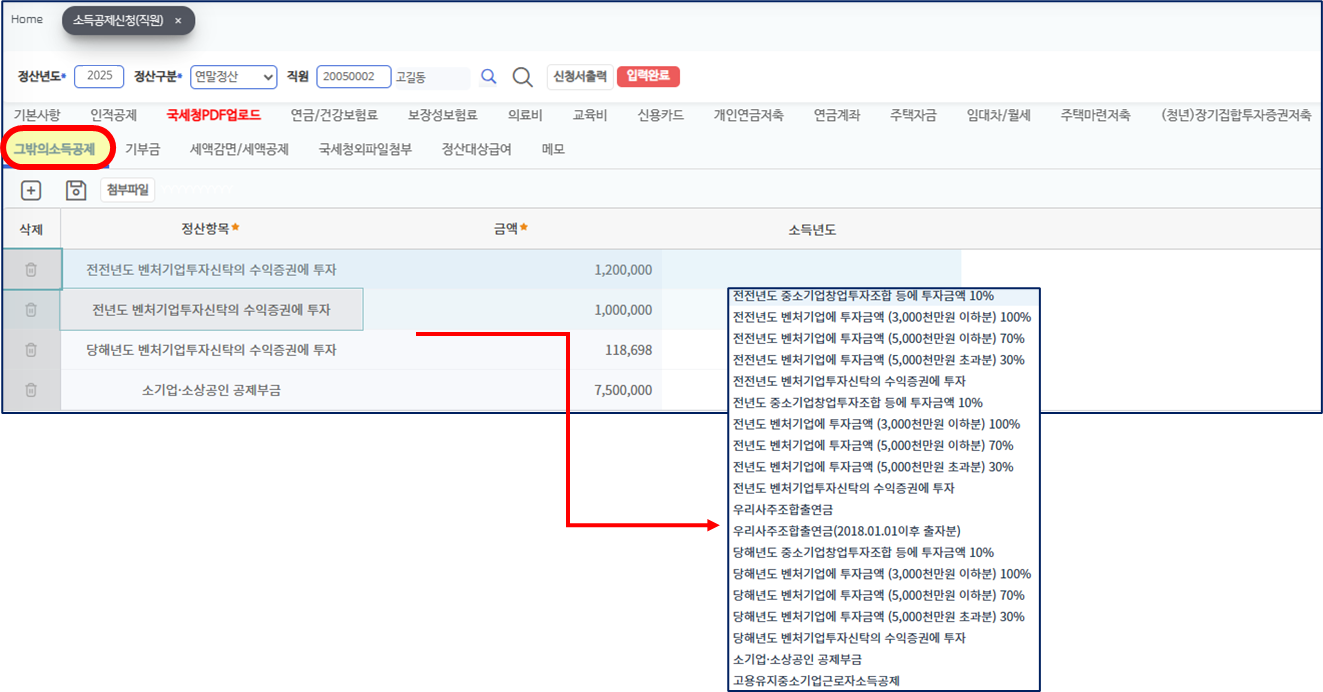Screen dimensions: 1323x692
Task: Click the 첨부파일 button
Action: click(127, 190)
